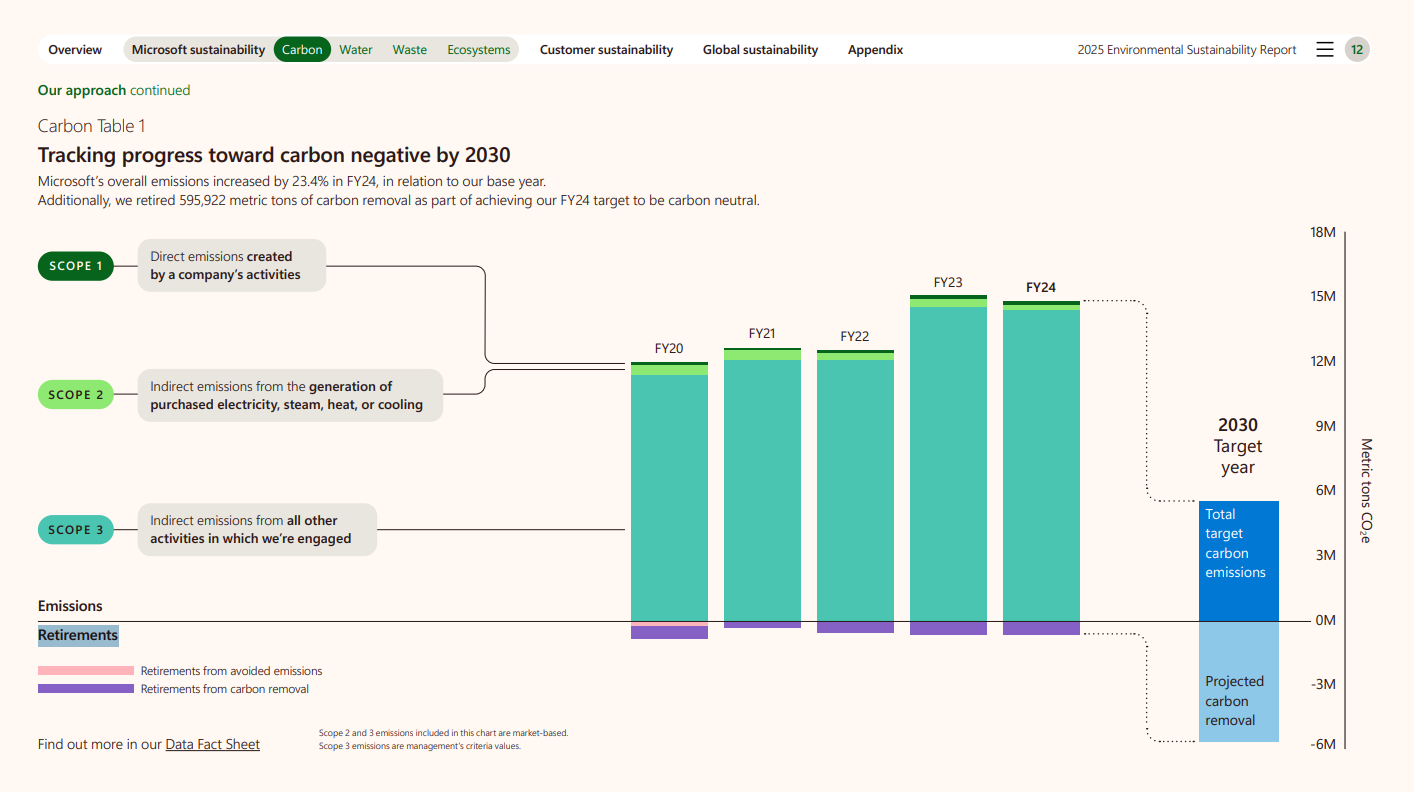Screen dimensions: 1414x792
Task: Select the SCOPE 3 badge
Action: pos(76,530)
